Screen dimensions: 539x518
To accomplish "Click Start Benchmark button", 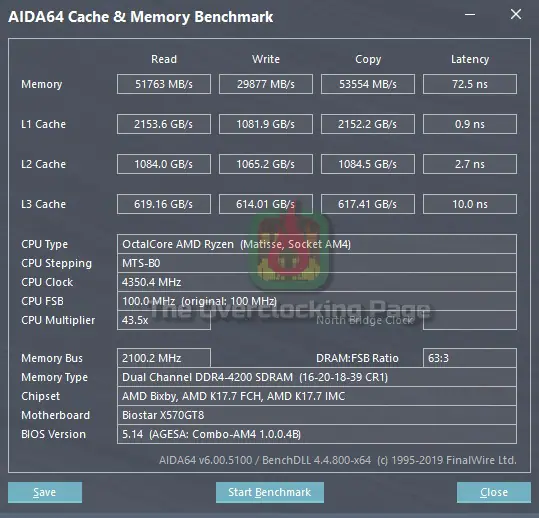I will point(270,492).
